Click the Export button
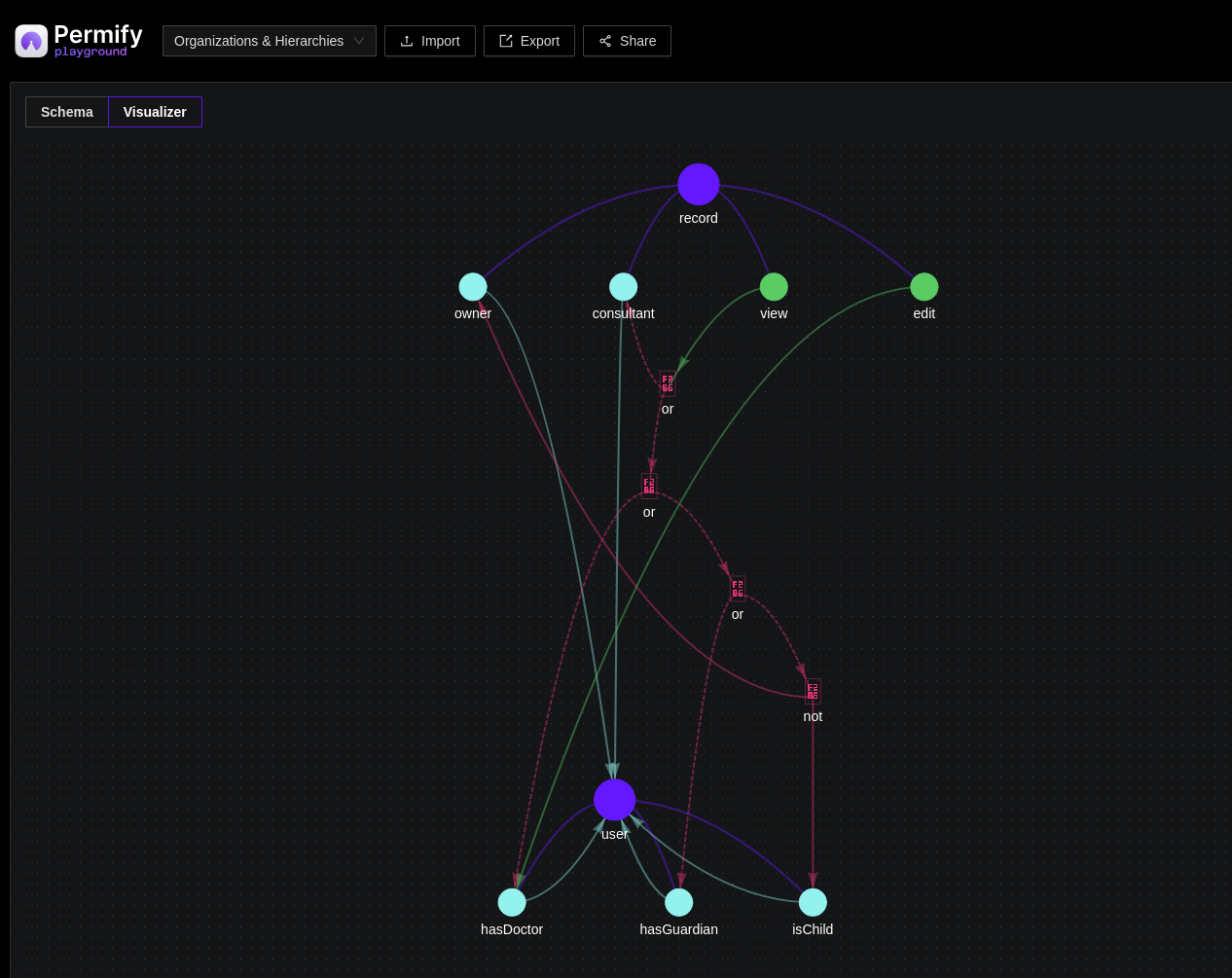This screenshot has width=1232, height=978. (528, 41)
